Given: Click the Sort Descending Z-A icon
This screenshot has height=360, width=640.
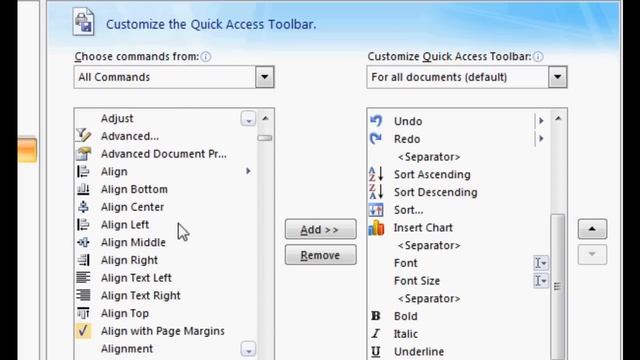Looking at the screenshot, I should pyautogui.click(x=376, y=192).
